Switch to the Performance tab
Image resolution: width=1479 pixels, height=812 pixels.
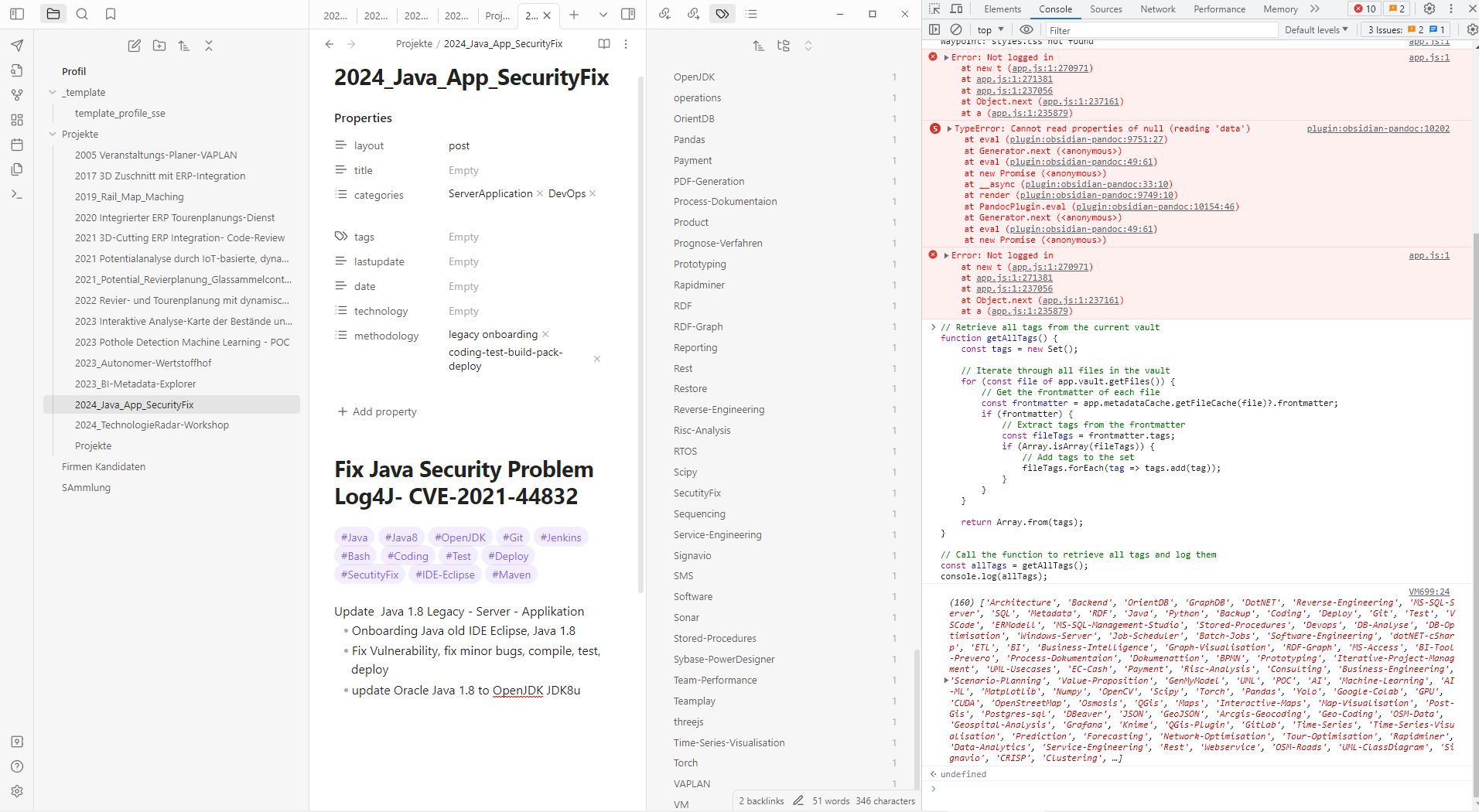click(x=1218, y=9)
